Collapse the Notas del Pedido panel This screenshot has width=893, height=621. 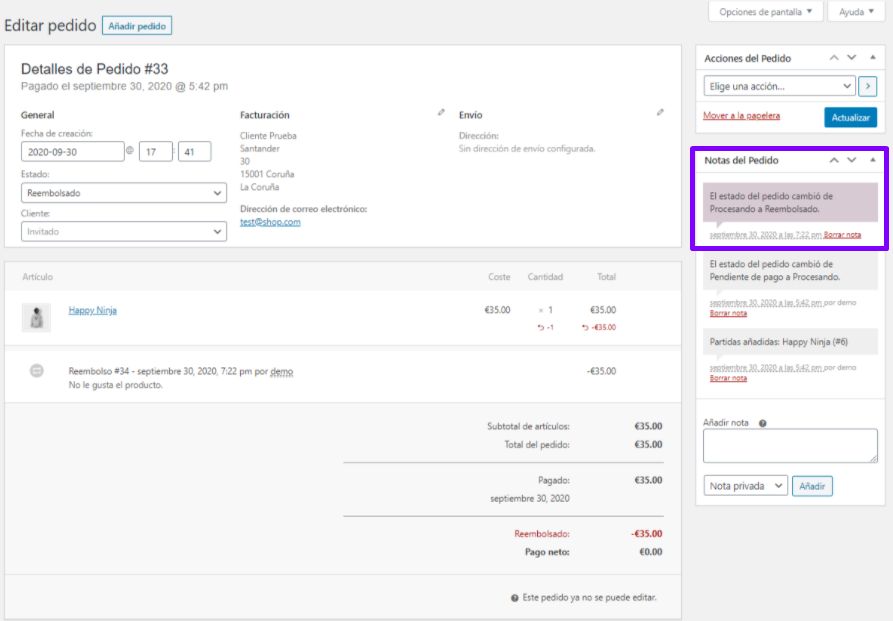(x=872, y=160)
